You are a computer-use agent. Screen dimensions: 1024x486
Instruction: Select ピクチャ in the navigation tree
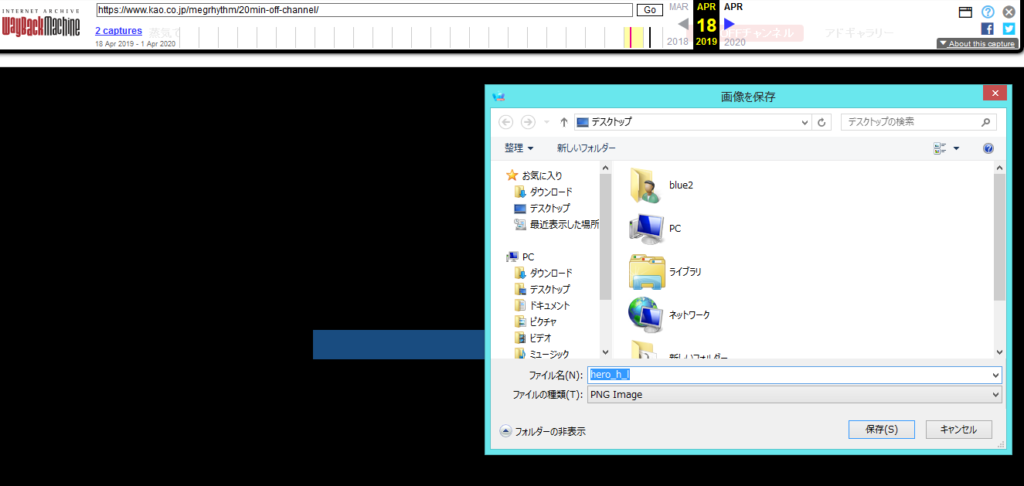pyautogui.click(x=548, y=321)
